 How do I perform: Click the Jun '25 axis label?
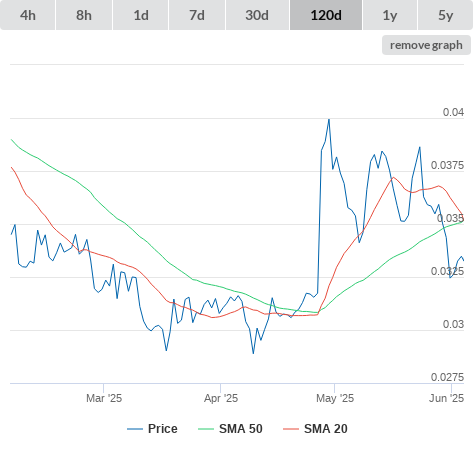click(x=447, y=398)
